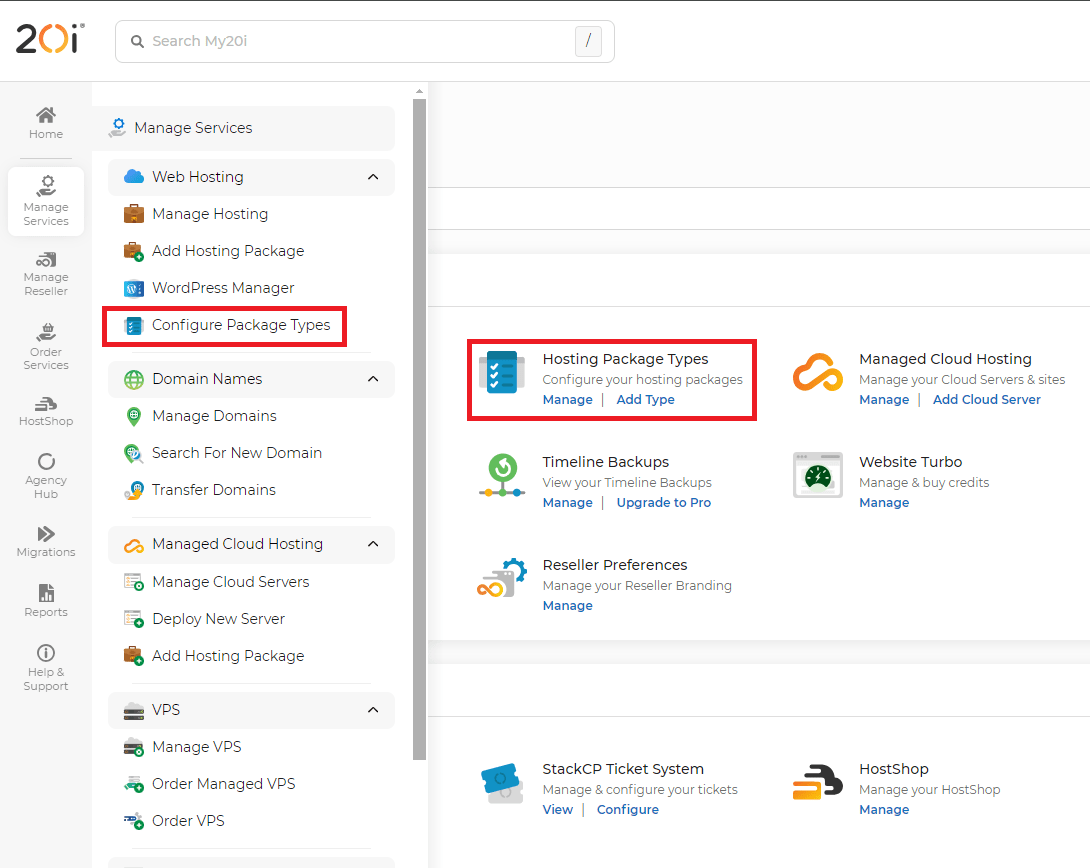Open Manage VPS
Viewport: 1090px width, 868px height.
[x=182, y=747]
